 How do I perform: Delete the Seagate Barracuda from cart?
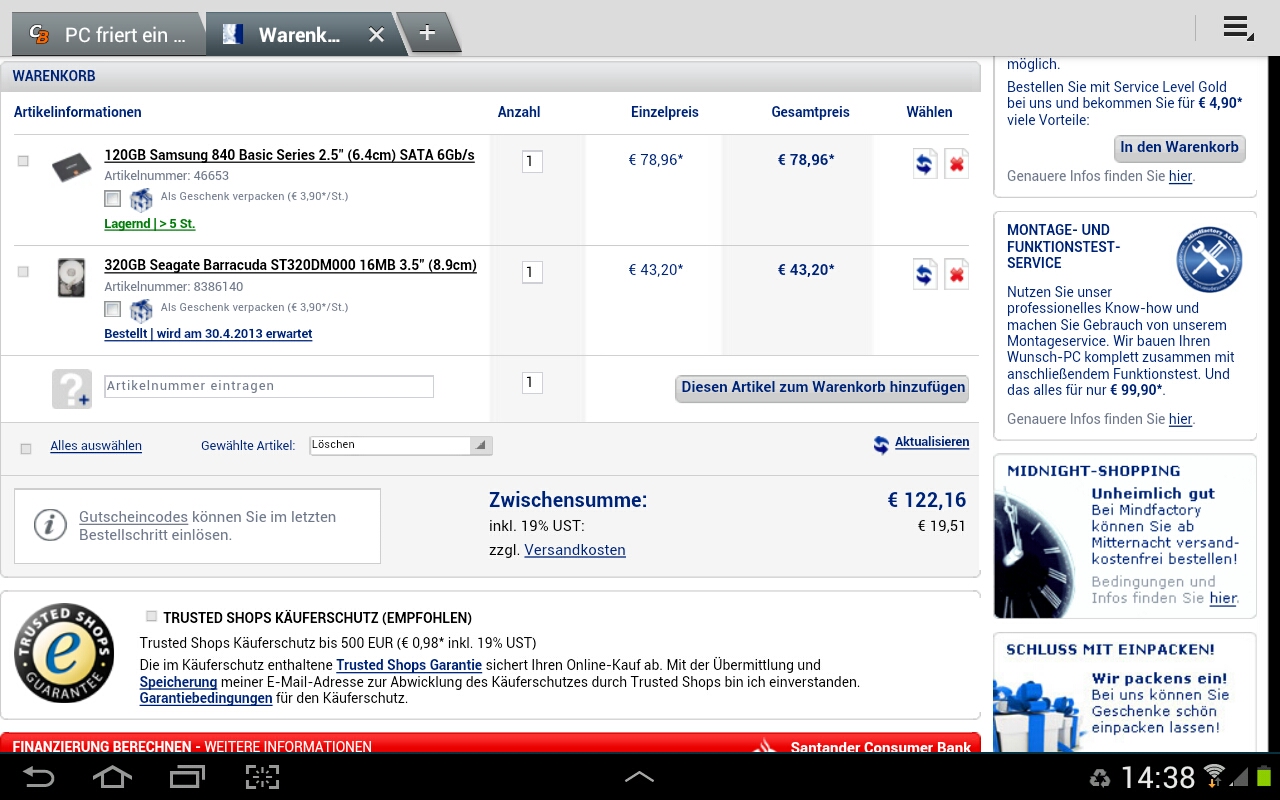(957, 273)
